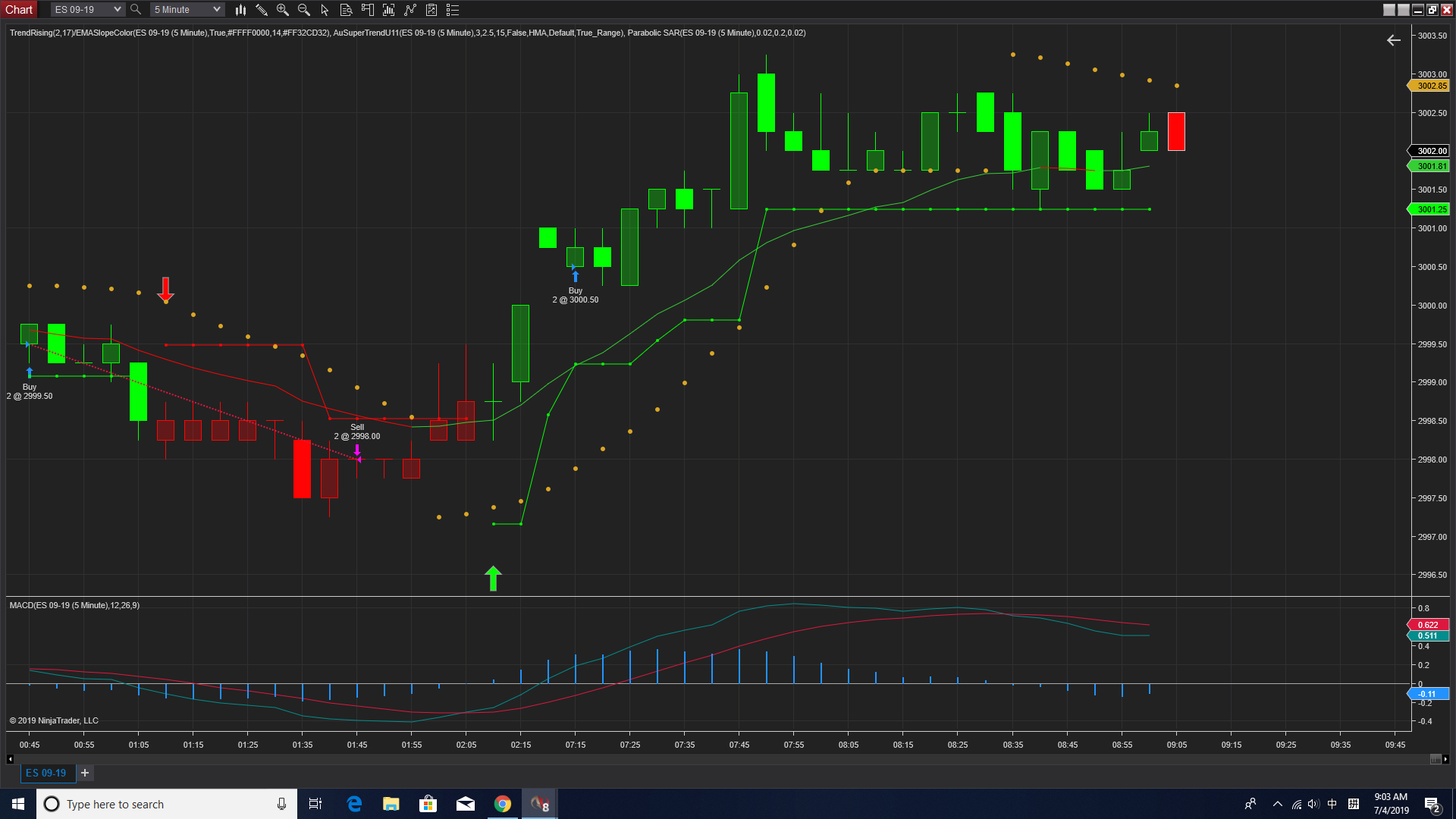Expand the ES 09-19 instrument dropdown
This screenshot has height=819, width=1456.
pos(87,10)
